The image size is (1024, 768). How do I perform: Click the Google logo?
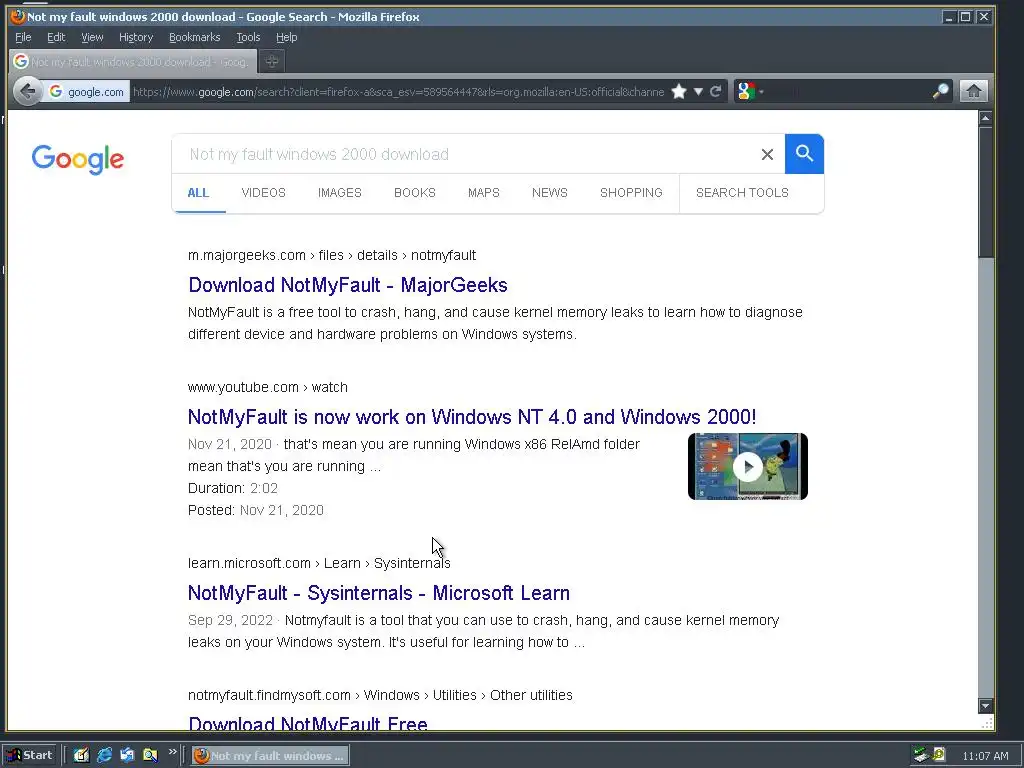coord(78,159)
